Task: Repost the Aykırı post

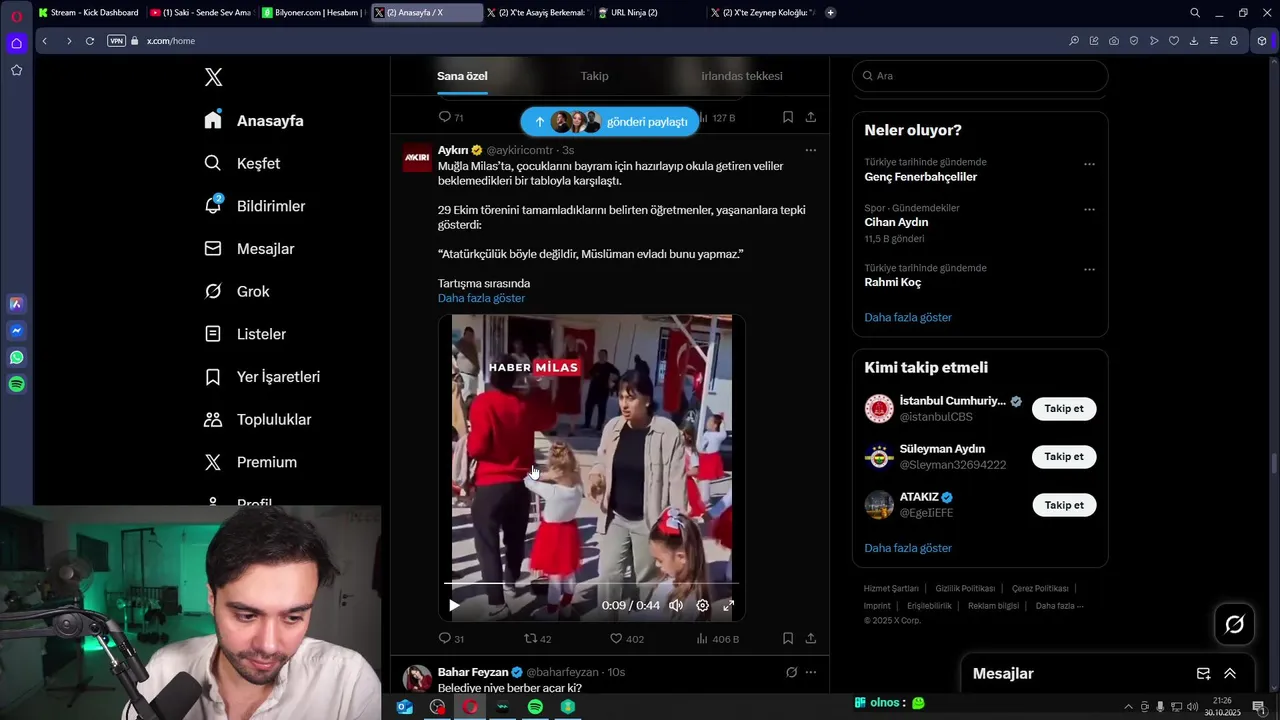Action: tap(538, 638)
